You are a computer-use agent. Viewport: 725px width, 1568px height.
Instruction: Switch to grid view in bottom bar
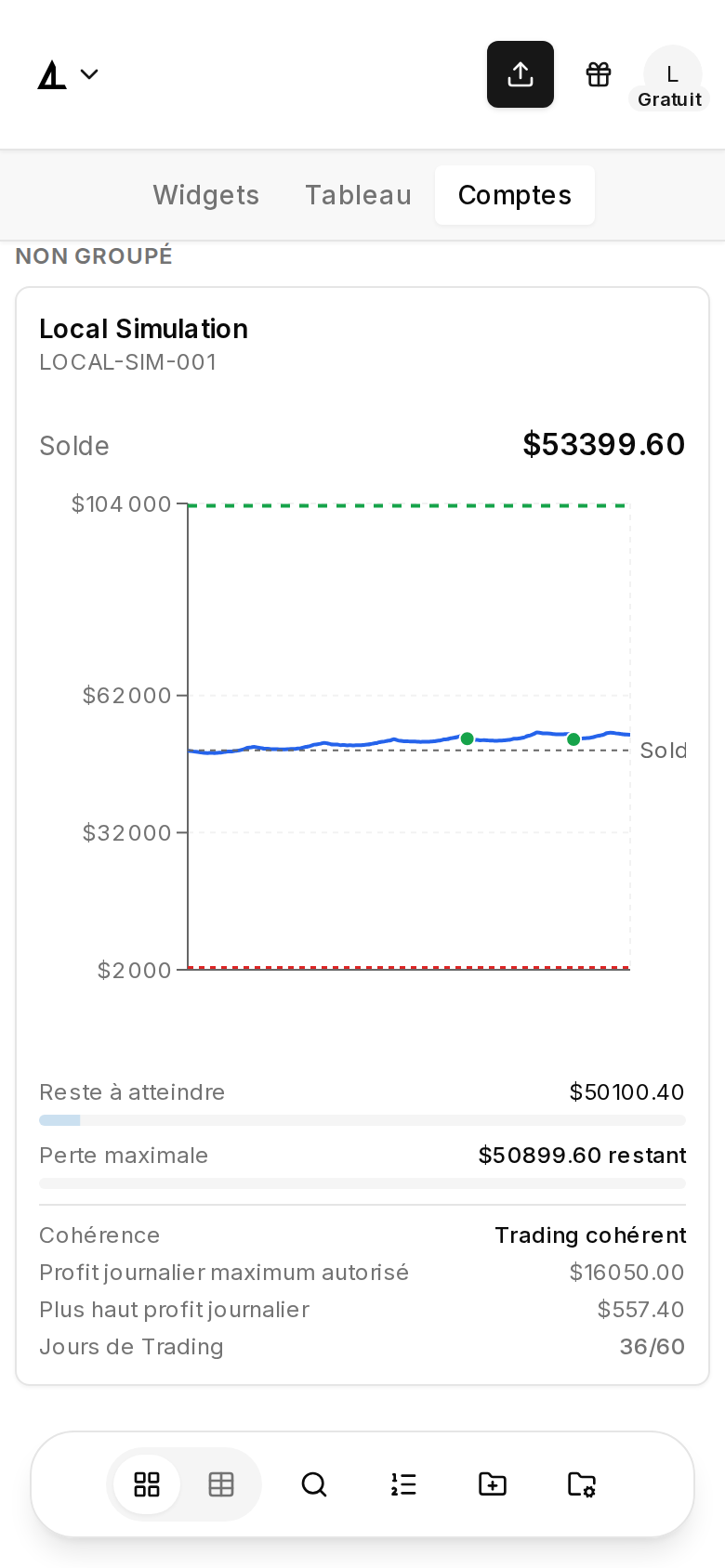click(147, 1484)
